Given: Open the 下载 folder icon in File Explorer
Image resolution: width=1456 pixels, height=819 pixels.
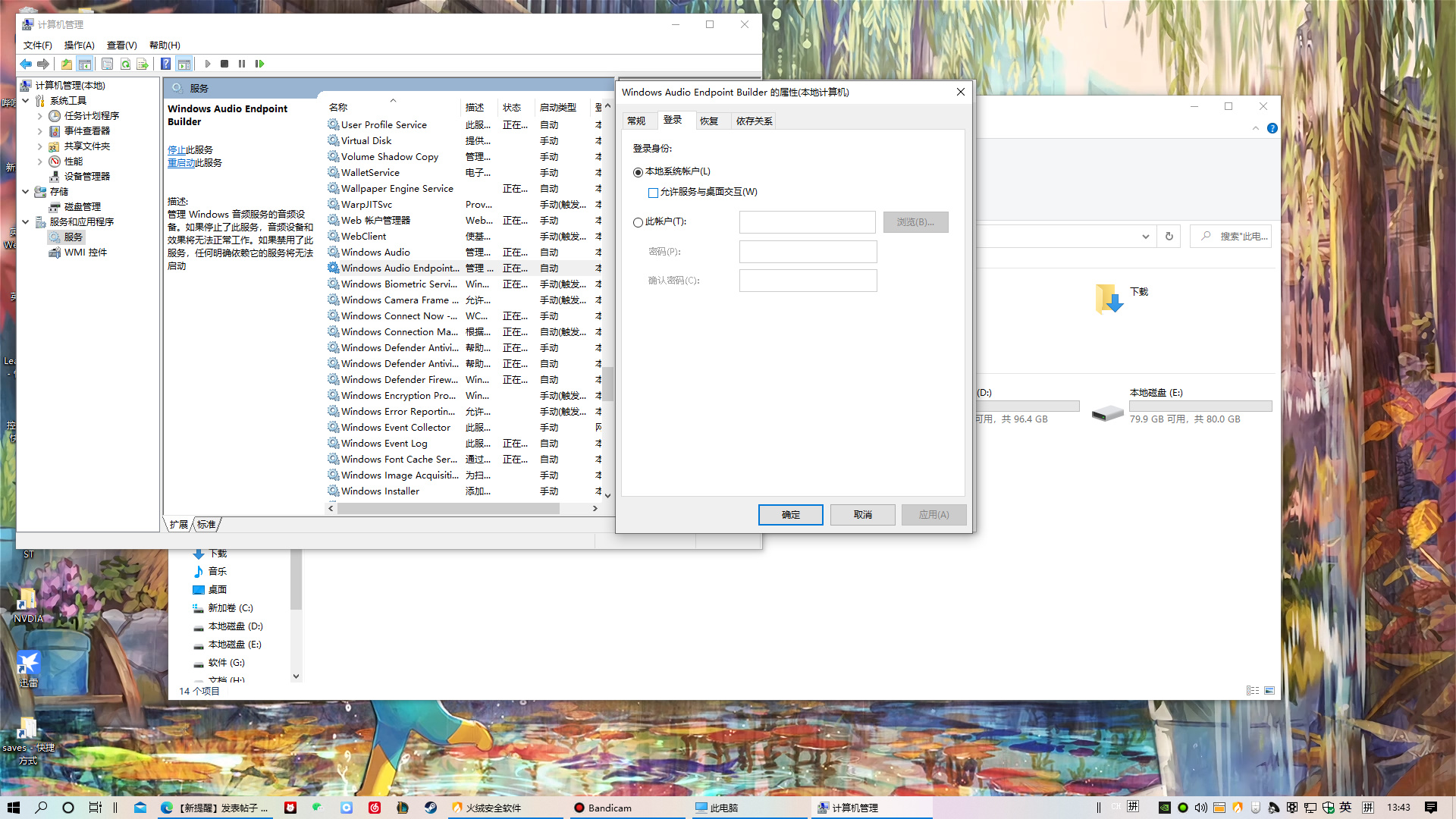Looking at the screenshot, I should (x=1109, y=298).
